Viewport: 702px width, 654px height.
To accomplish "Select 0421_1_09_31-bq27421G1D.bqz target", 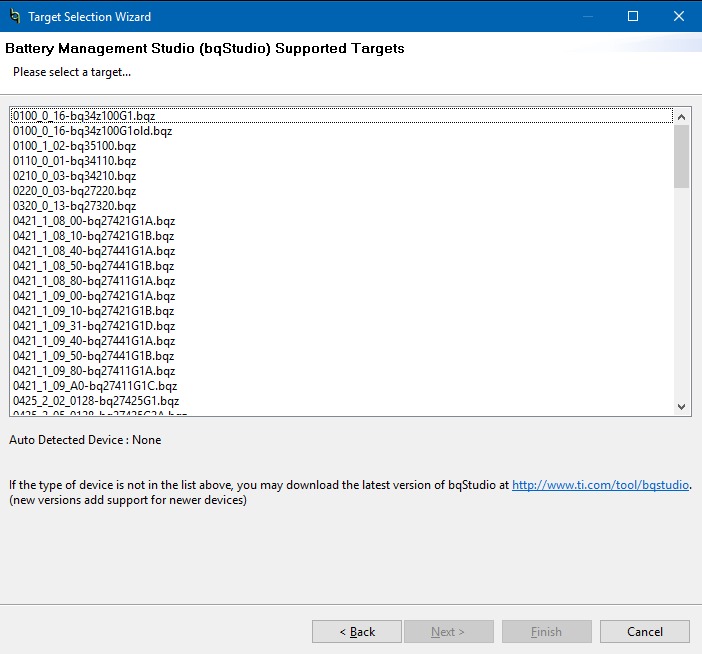I will click(x=342, y=326).
